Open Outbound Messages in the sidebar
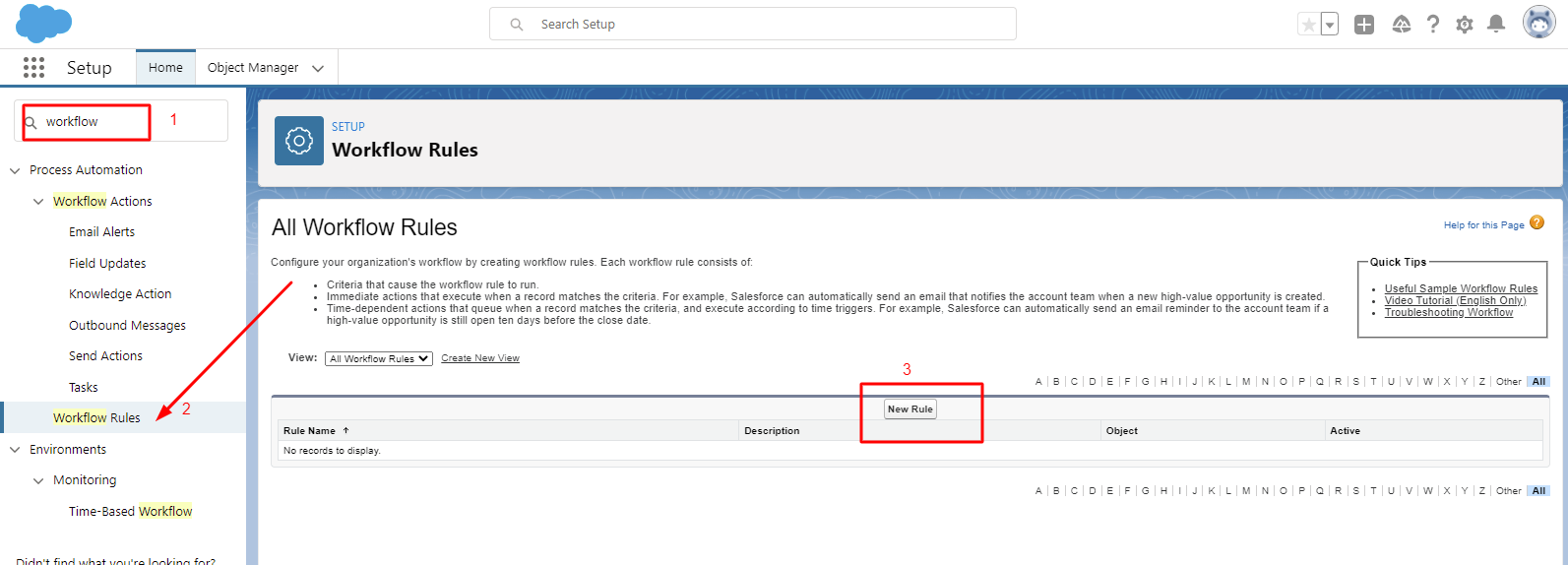The width and height of the screenshot is (1568, 565). [x=127, y=325]
